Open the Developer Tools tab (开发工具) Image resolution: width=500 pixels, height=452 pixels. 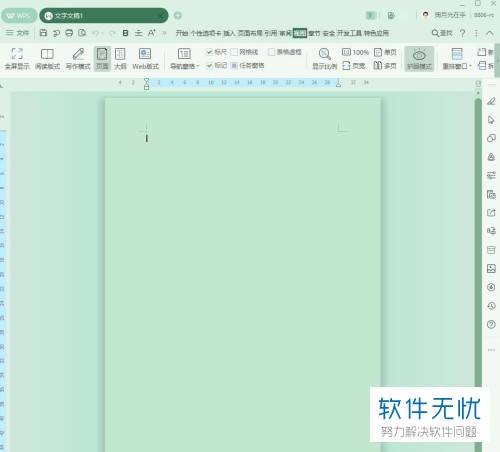(x=349, y=33)
